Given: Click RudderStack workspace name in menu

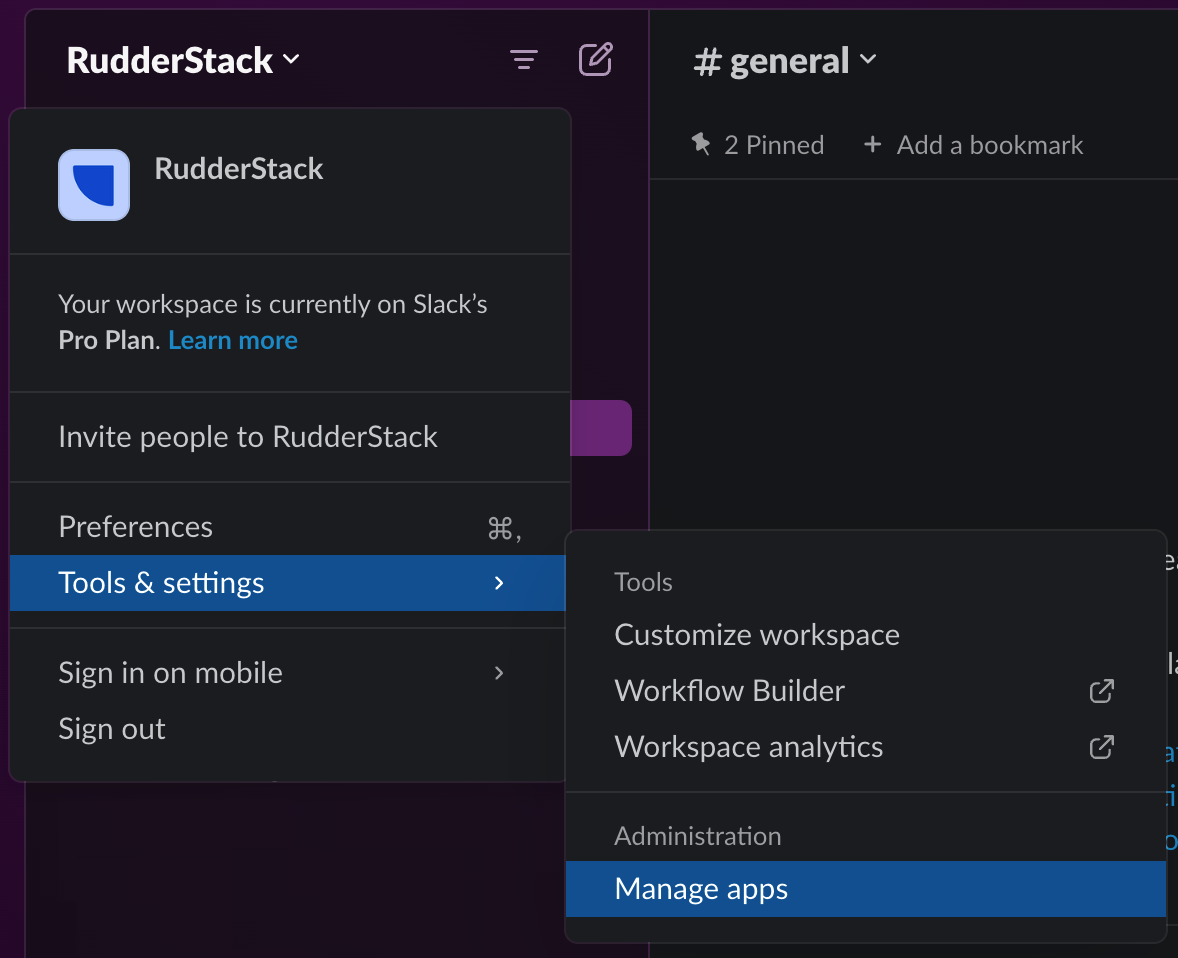Looking at the screenshot, I should 239,168.
